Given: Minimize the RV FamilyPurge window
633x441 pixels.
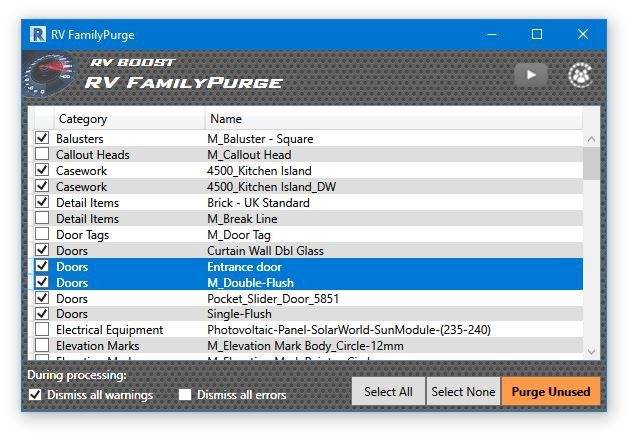Looking at the screenshot, I should coord(491,35).
